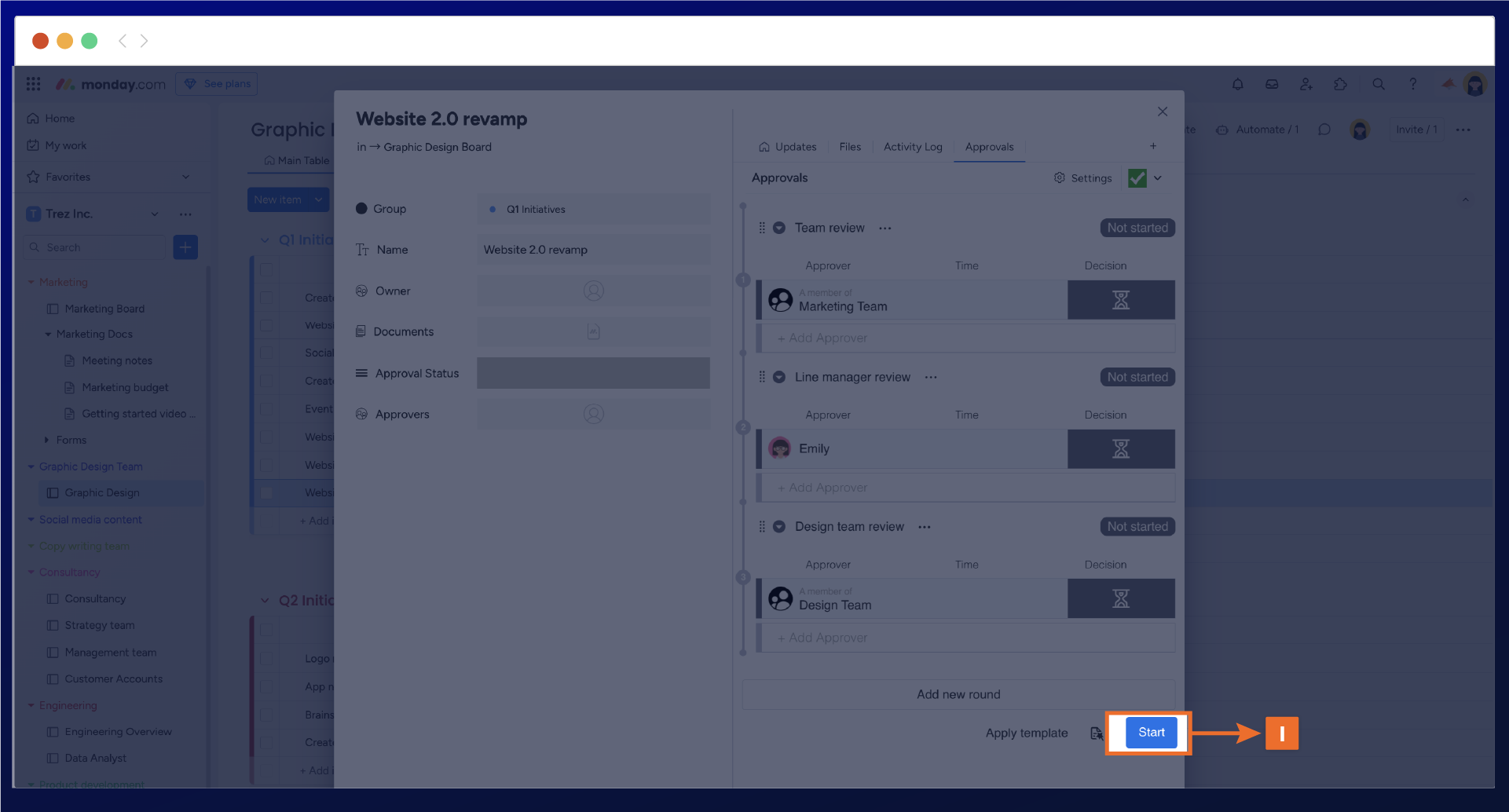Click the invite members icon in top bar

coord(1306,84)
